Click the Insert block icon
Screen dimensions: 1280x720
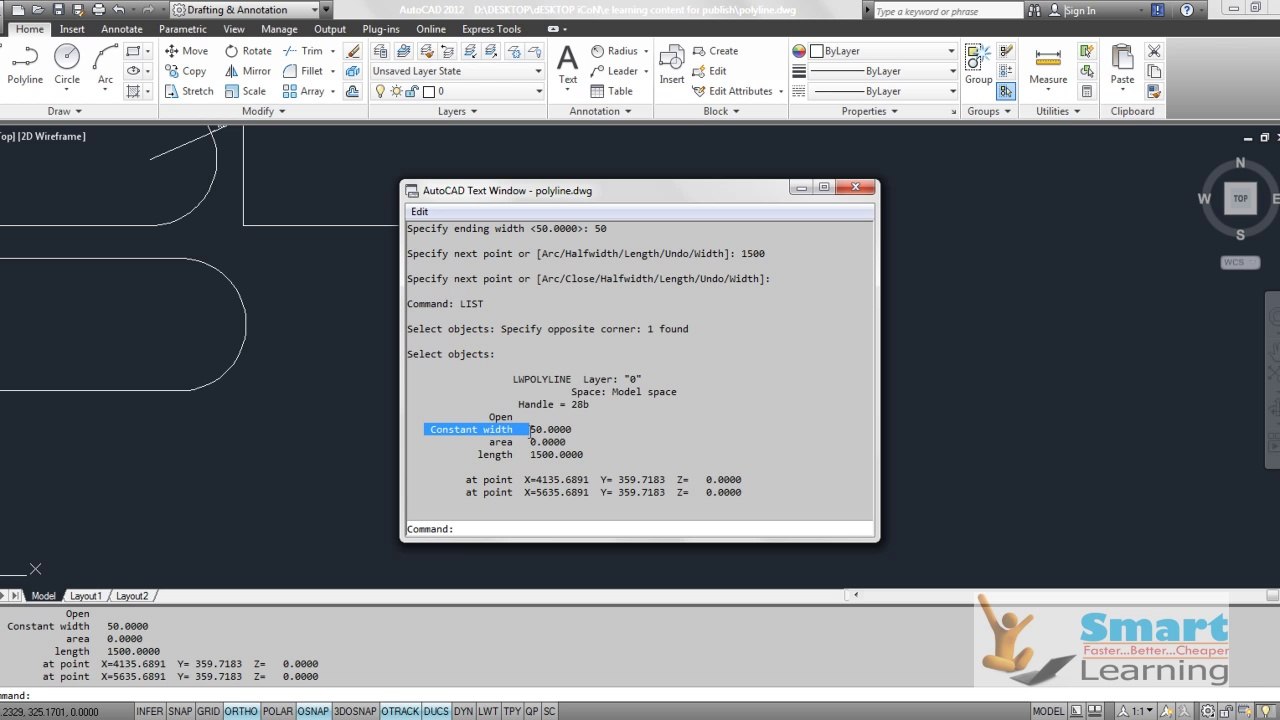(672, 66)
